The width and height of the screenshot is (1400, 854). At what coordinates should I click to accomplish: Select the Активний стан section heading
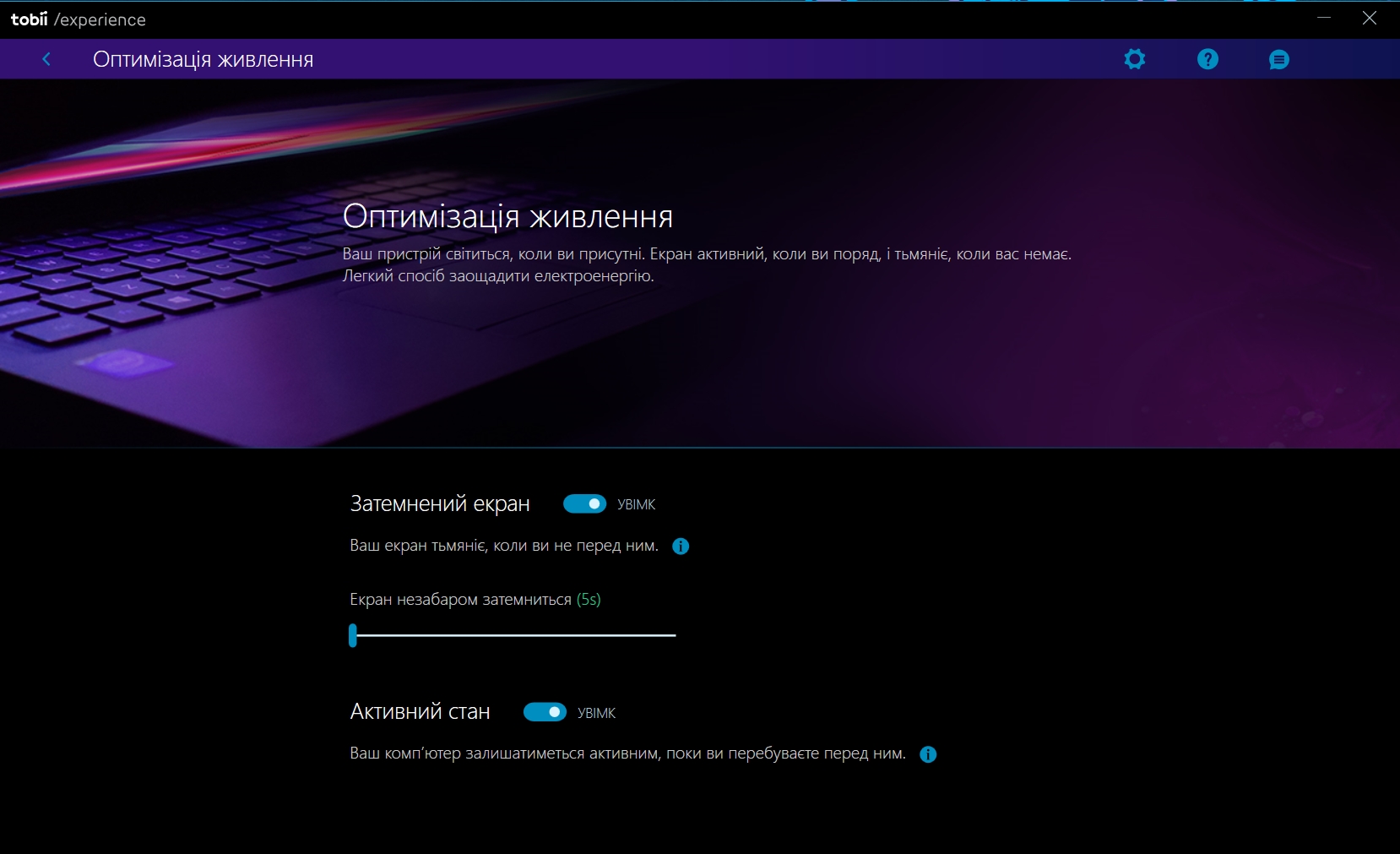pyautogui.click(x=420, y=712)
